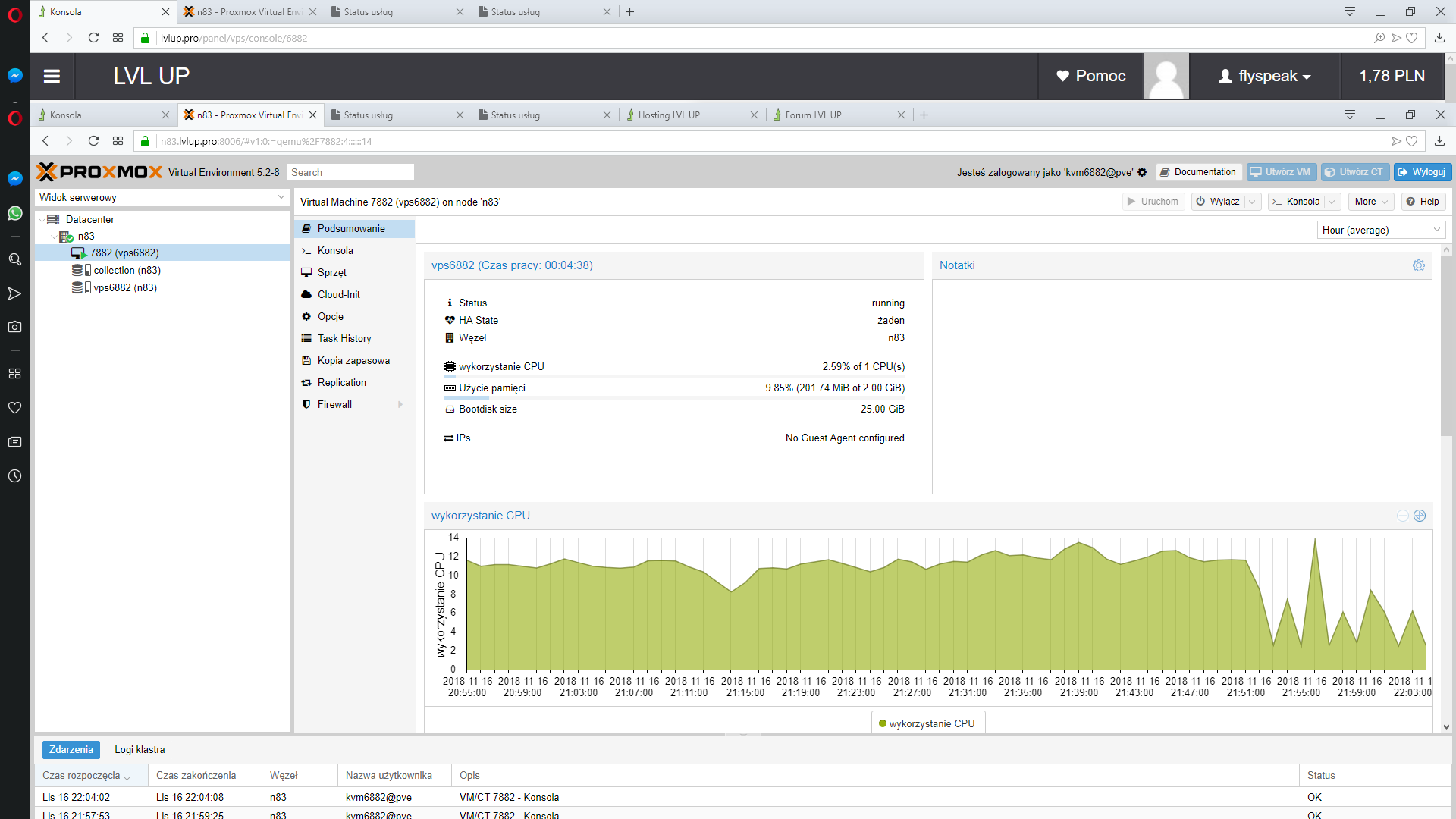
Task: Switch to the Logi klastra tab
Action: pyautogui.click(x=140, y=749)
